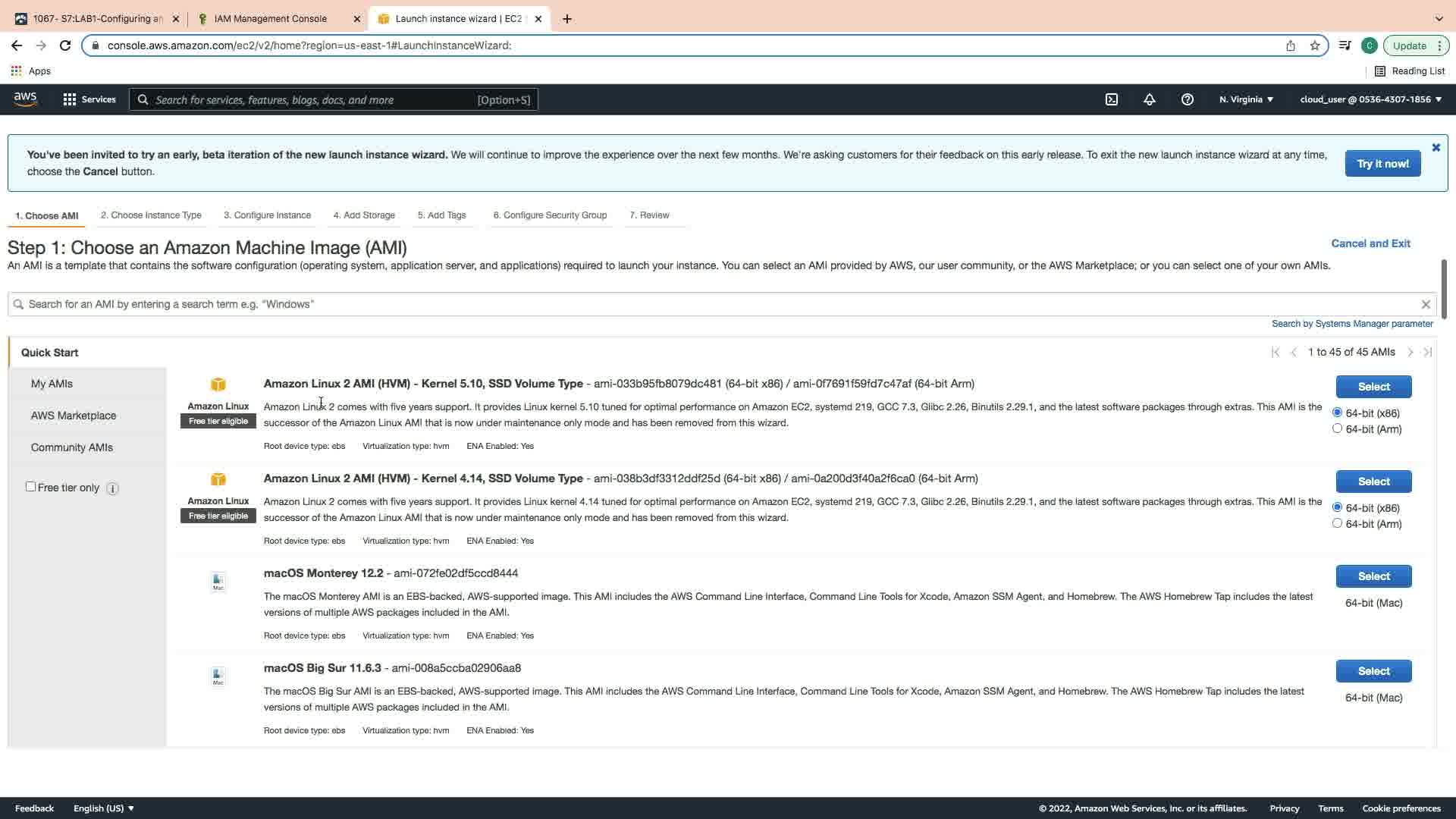Click the AMI search input field
The image size is (1456, 819).
tap(713, 304)
